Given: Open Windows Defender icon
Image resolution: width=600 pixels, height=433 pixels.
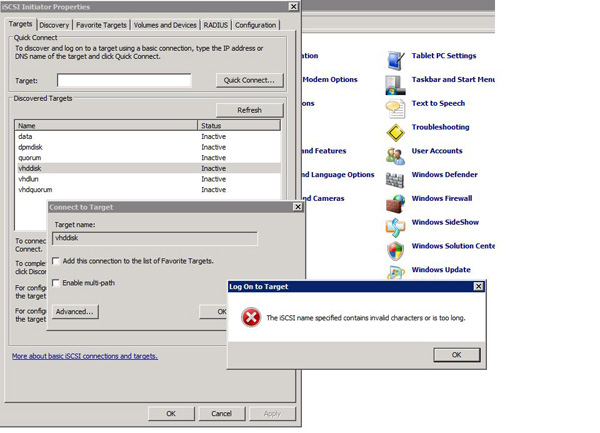Looking at the screenshot, I should pos(395,180).
